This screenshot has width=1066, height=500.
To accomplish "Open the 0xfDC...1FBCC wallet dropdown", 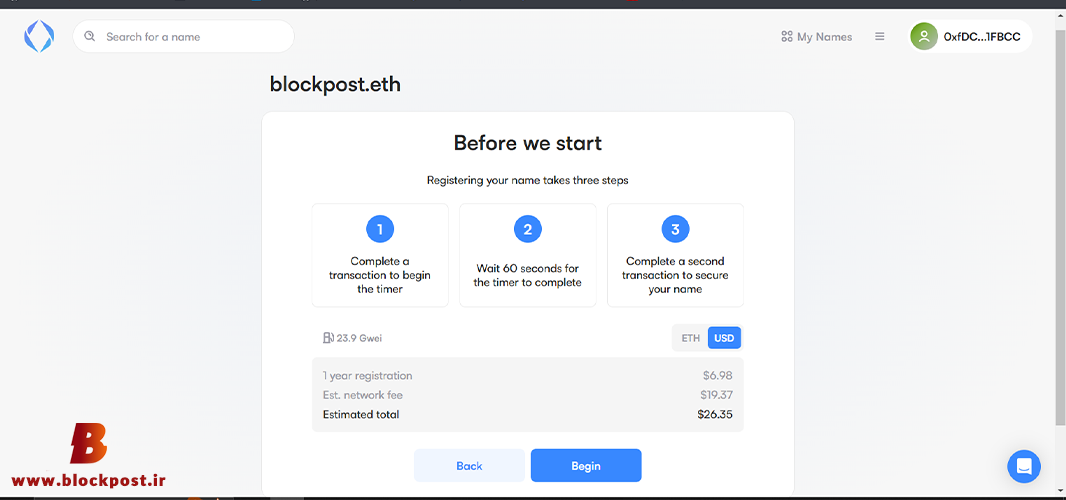I will [x=971, y=37].
